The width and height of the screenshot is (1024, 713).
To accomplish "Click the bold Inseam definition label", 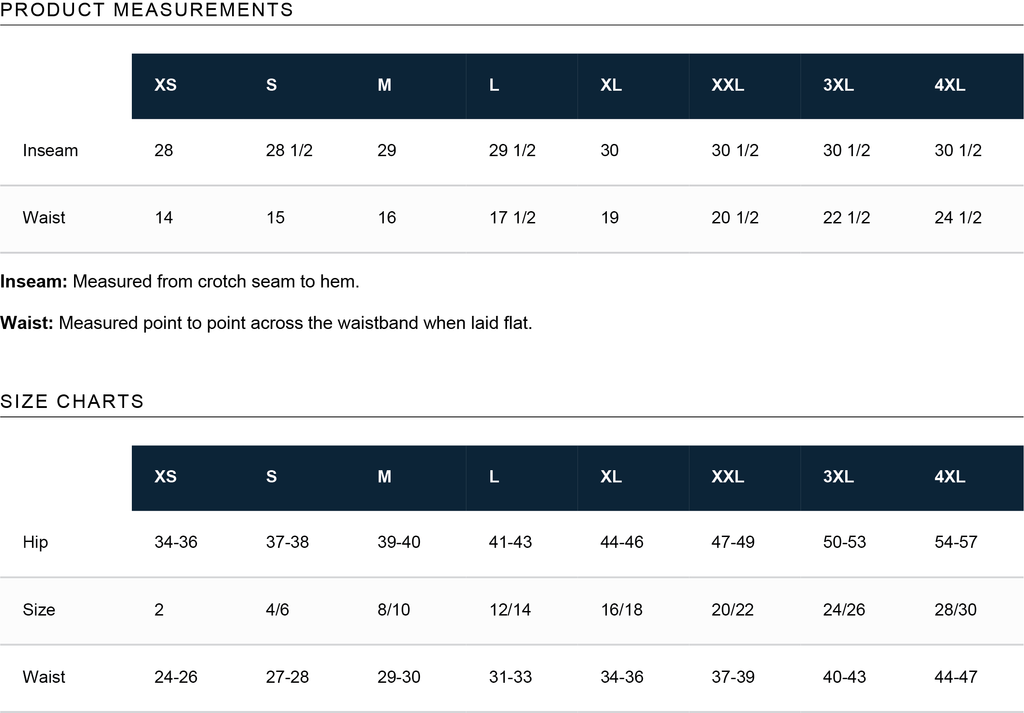I will pyautogui.click(x=34, y=281).
